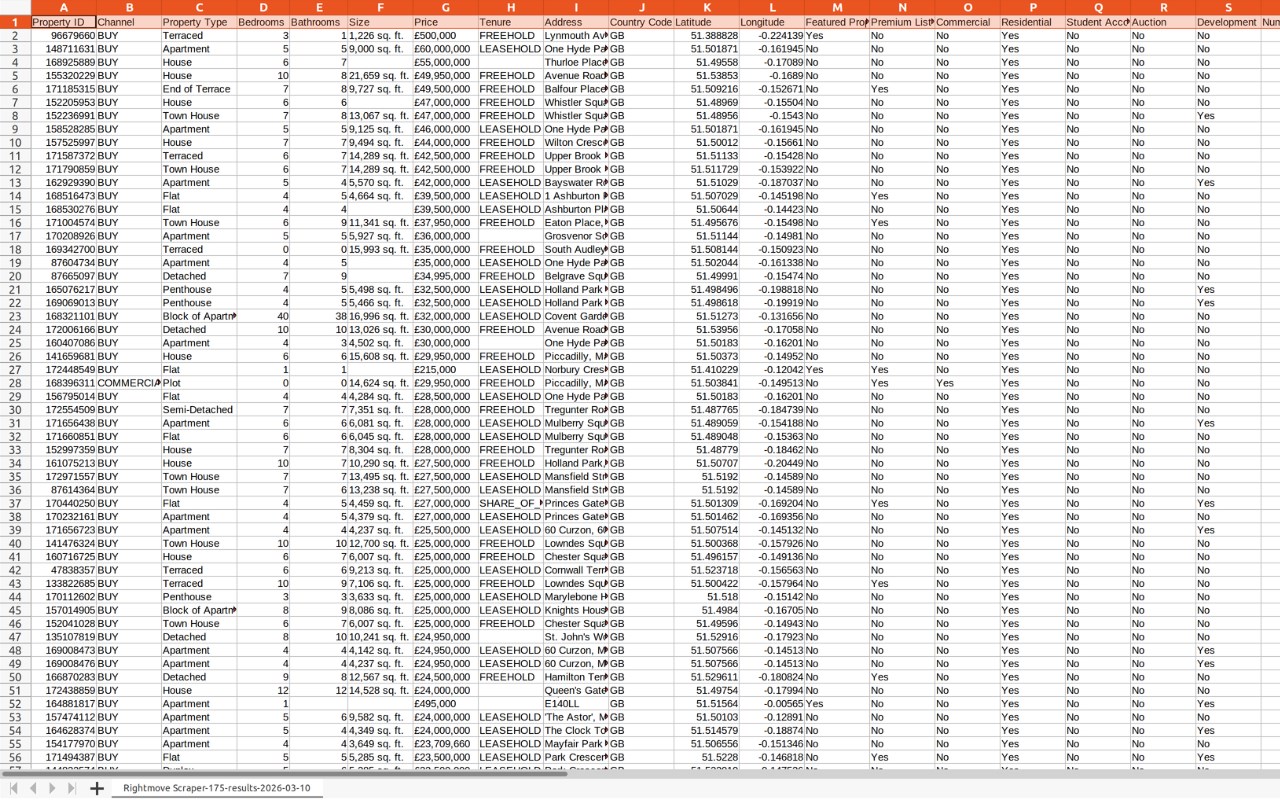Select column K header

[x=706, y=7]
